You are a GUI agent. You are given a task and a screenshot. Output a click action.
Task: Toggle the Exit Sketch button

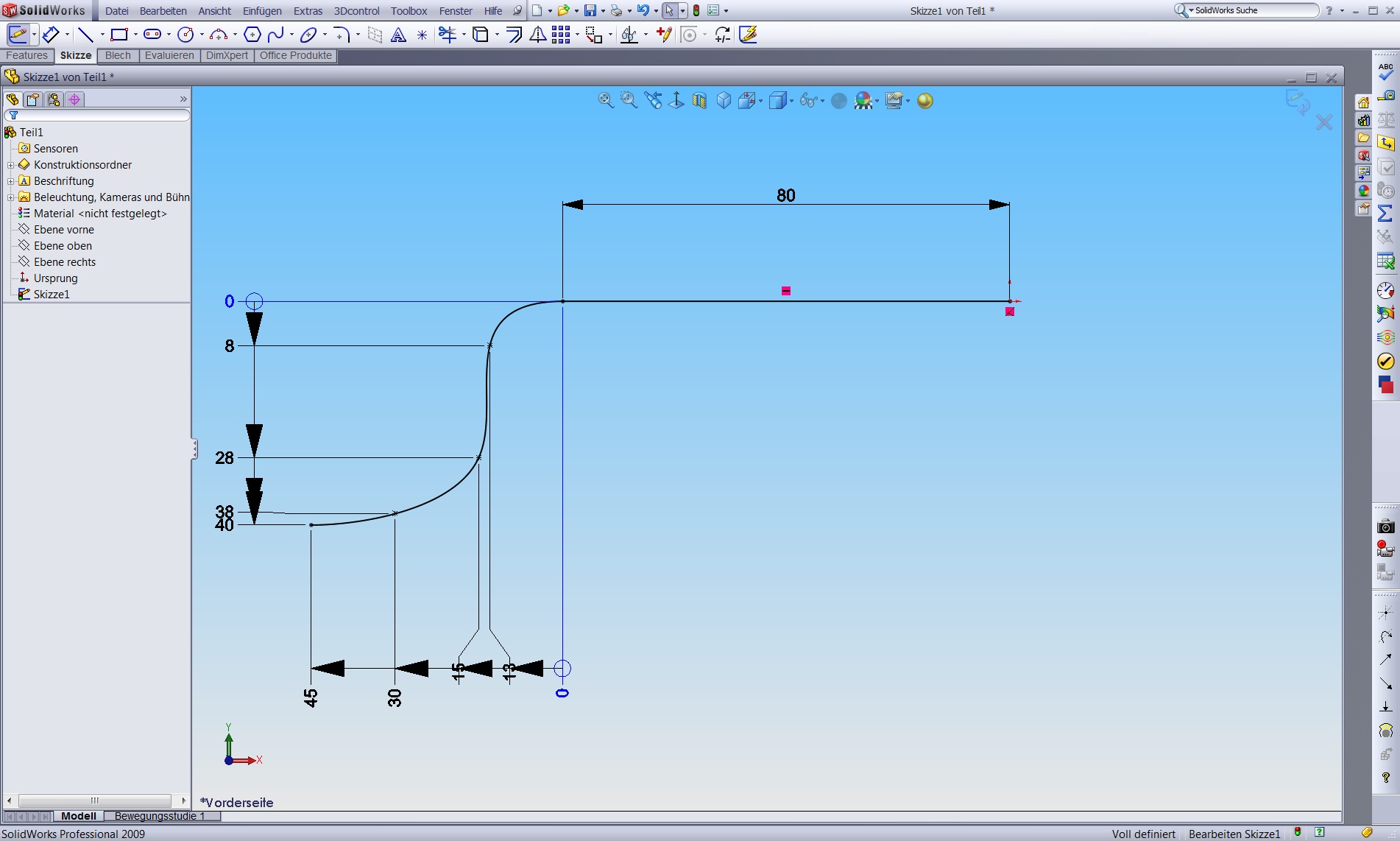point(17,35)
